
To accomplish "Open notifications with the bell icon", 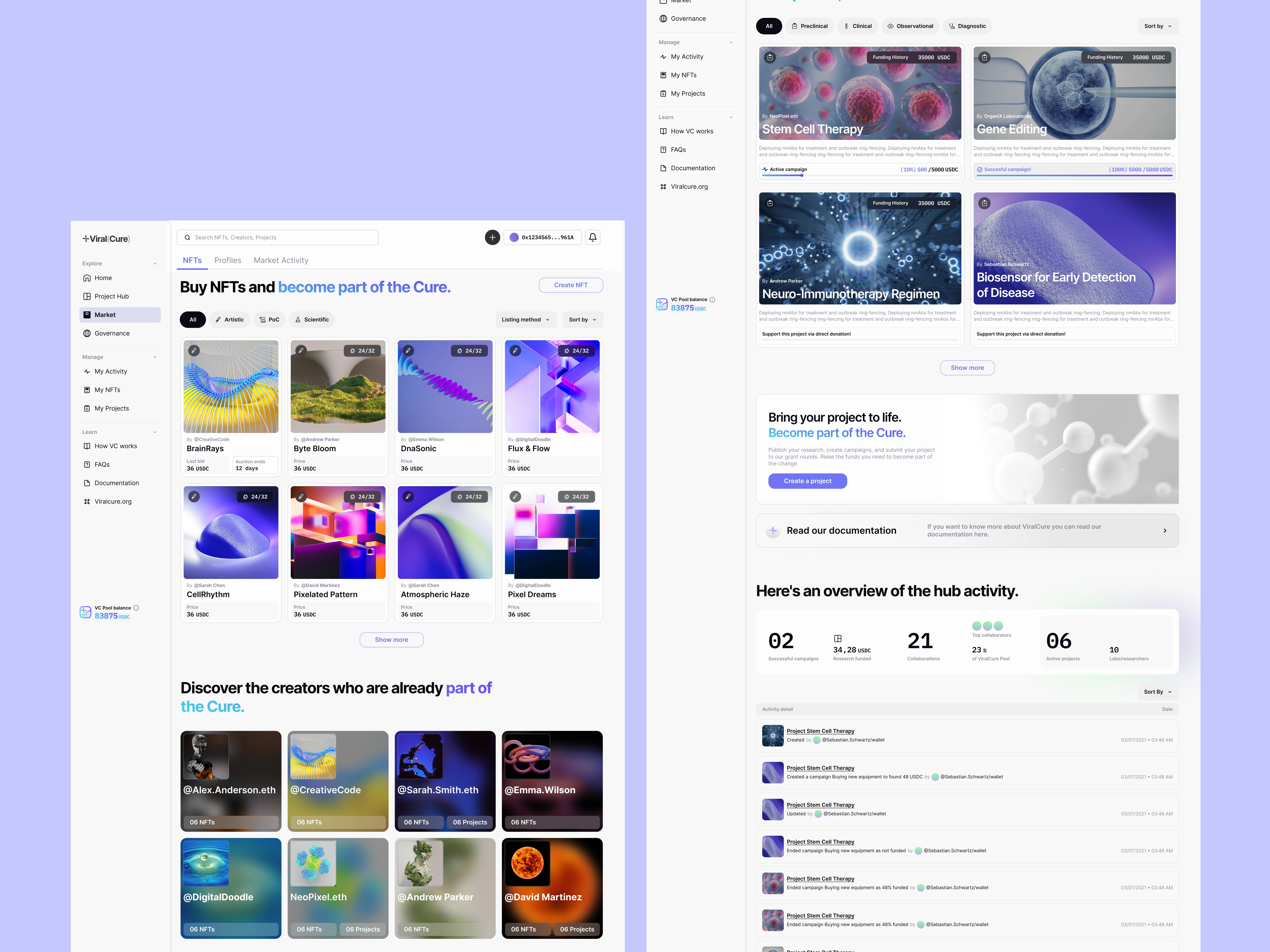I will 593,238.
